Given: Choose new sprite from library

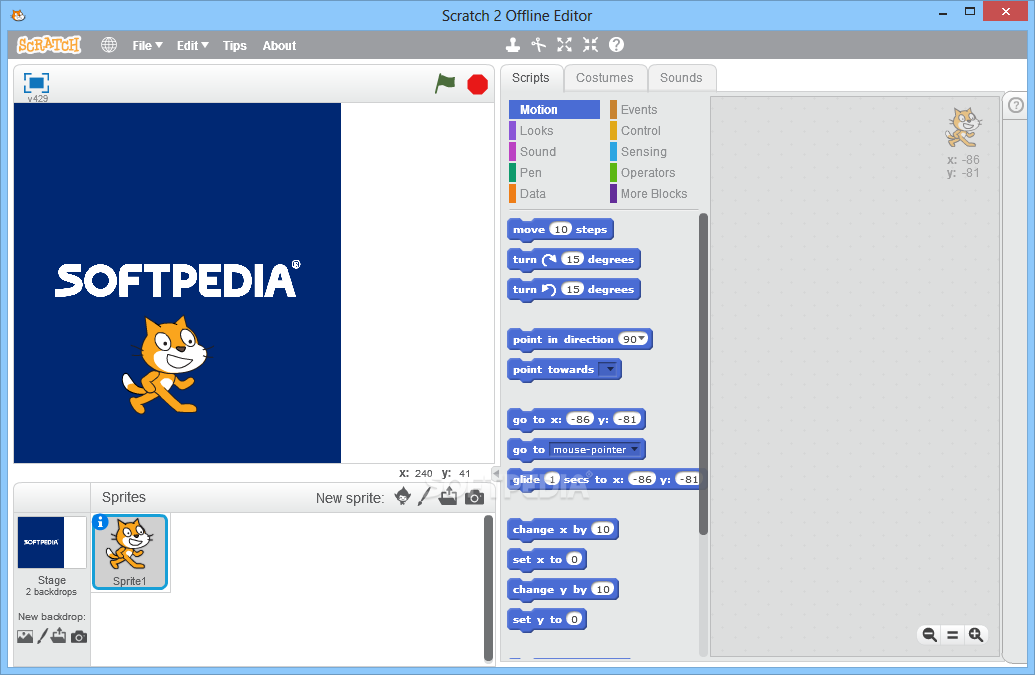Looking at the screenshot, I should [x=402, y=496].
